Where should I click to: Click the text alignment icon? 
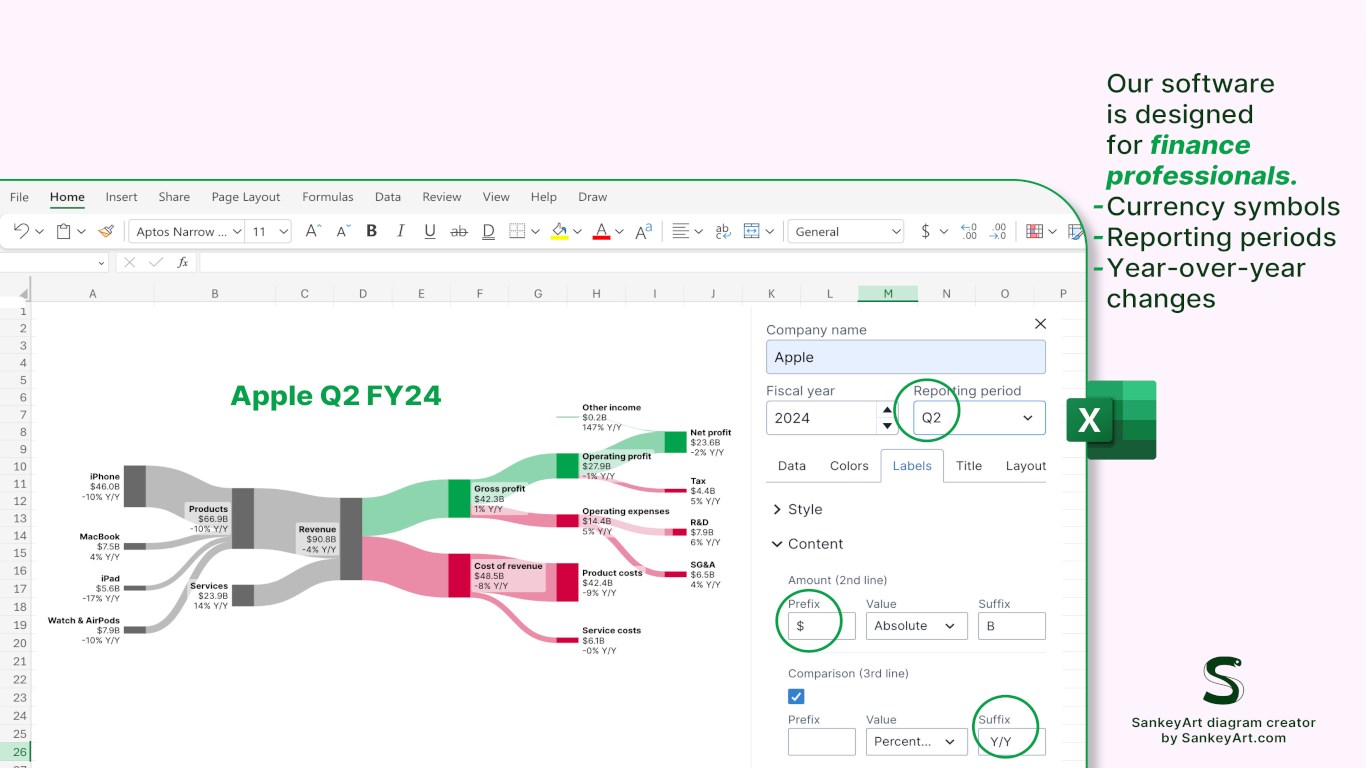681,231
